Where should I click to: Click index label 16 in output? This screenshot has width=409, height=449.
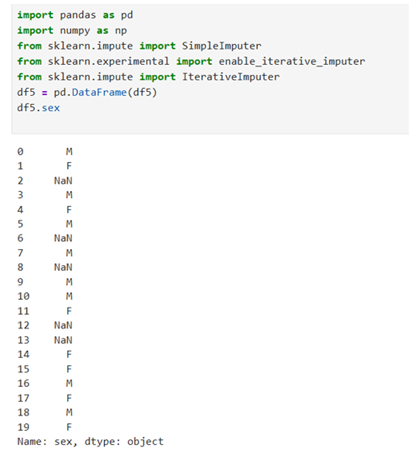[23, 383]
